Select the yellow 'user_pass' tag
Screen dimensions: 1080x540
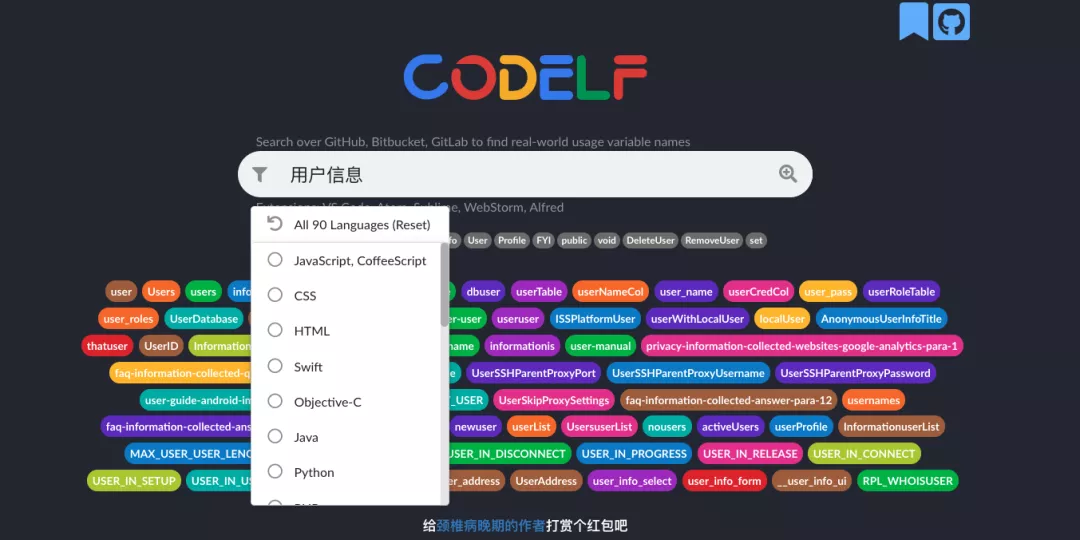[828, 291]
